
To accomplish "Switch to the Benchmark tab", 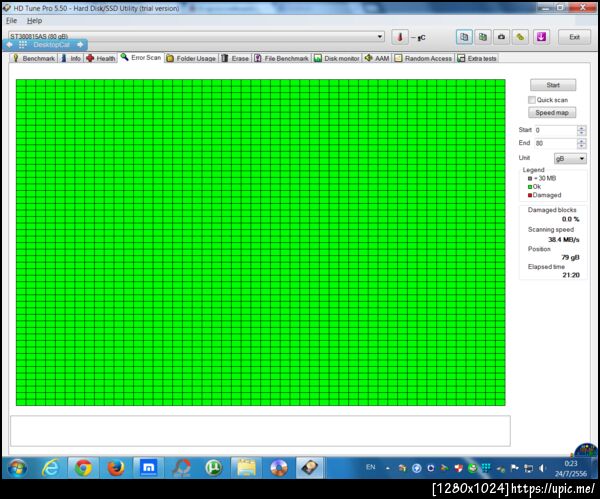I will click(x=34, y=58).
